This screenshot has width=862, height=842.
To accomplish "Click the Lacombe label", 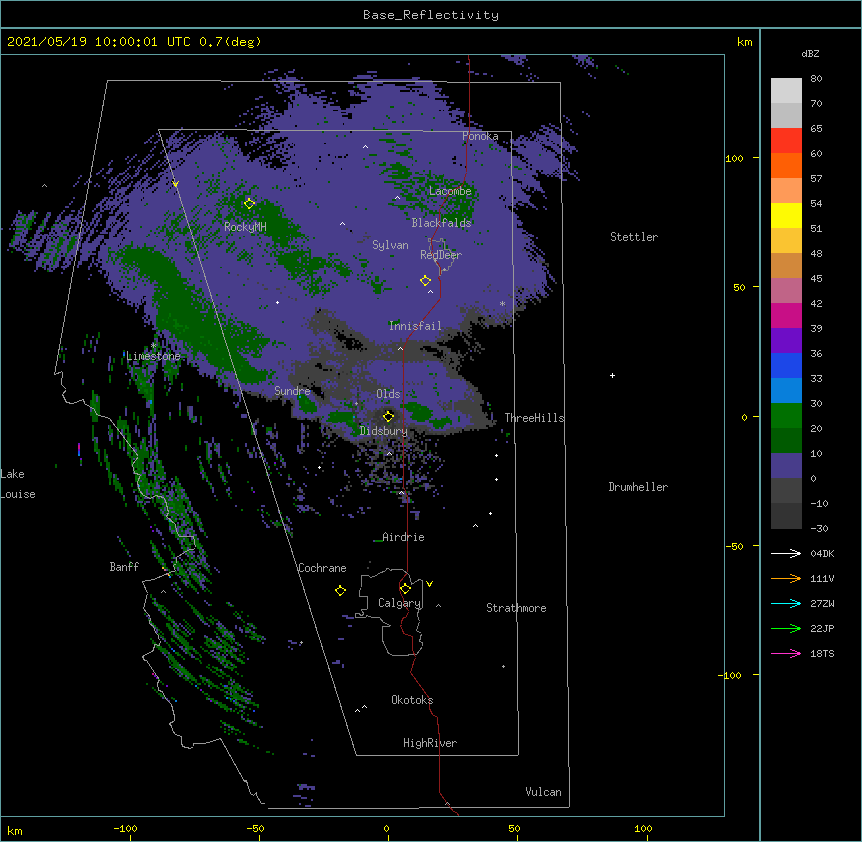I will (450, 191).
